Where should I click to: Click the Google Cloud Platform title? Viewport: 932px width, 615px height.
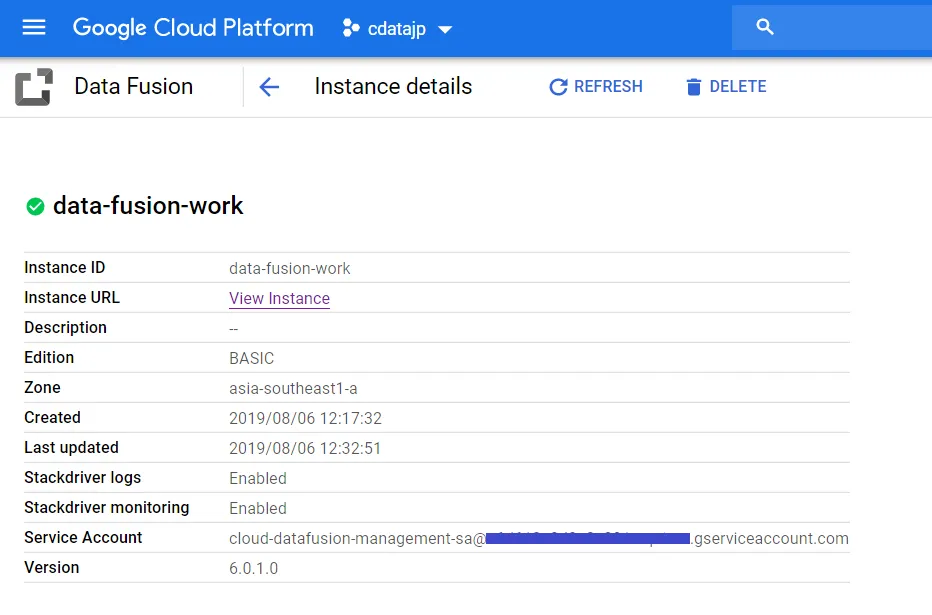pyautogui.click(x=193, y=28)
